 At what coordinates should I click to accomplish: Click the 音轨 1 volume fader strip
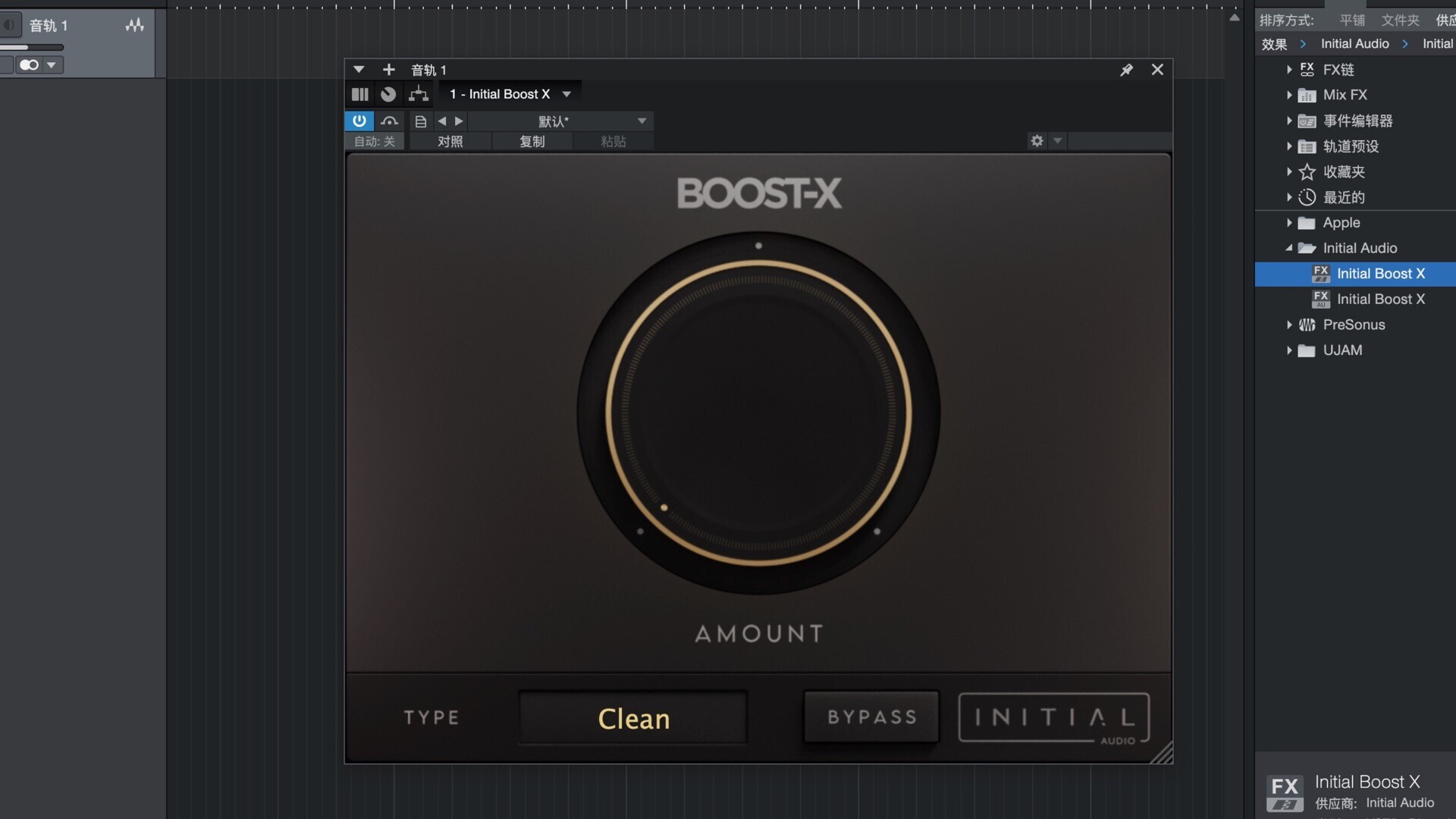[x=32, y=48]
